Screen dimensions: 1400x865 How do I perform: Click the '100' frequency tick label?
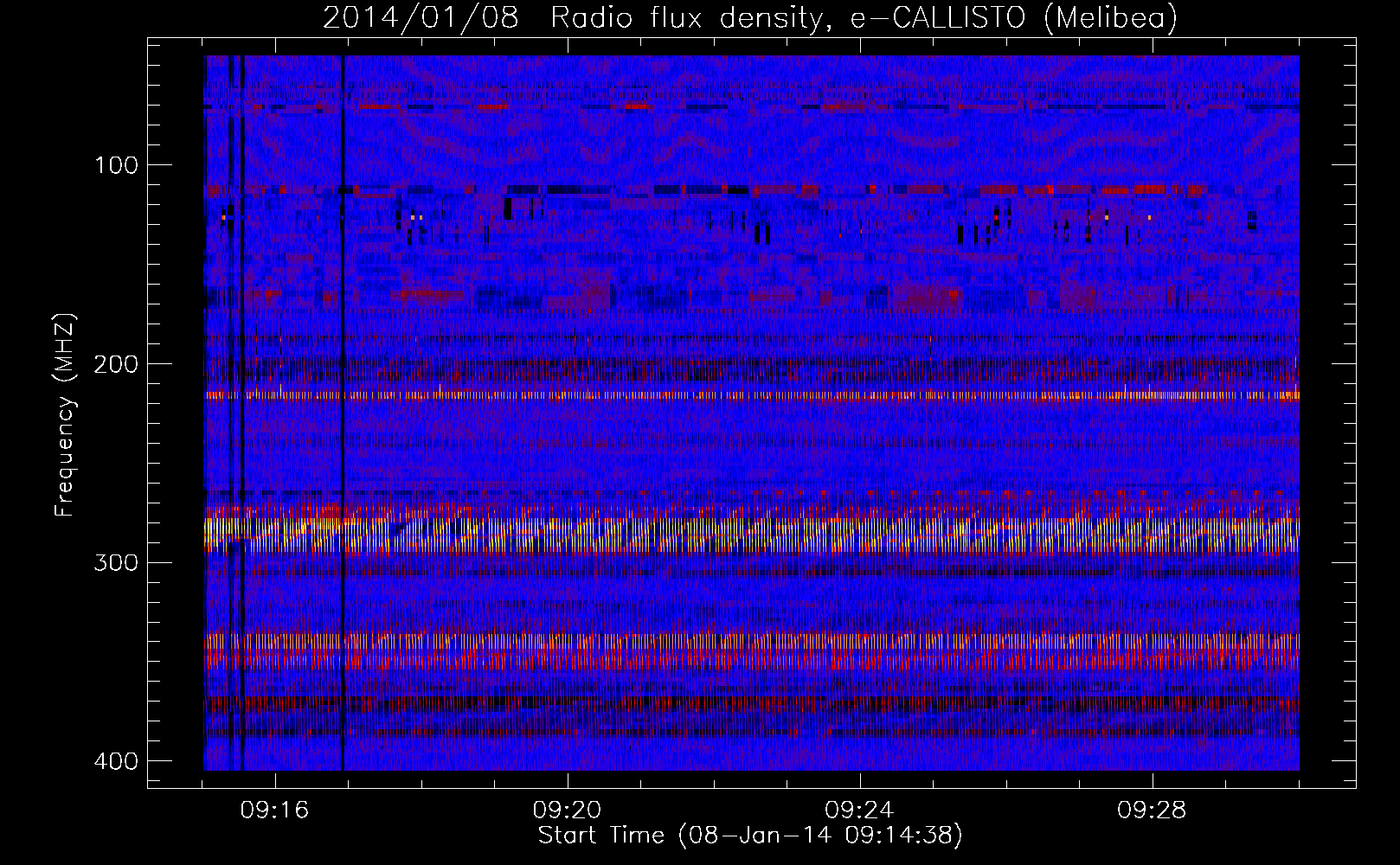click(115, 165)
